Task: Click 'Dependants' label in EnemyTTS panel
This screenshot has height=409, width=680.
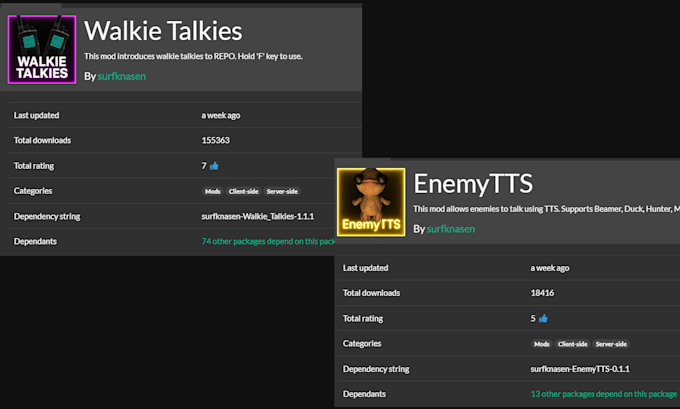Action: point(364,394)
